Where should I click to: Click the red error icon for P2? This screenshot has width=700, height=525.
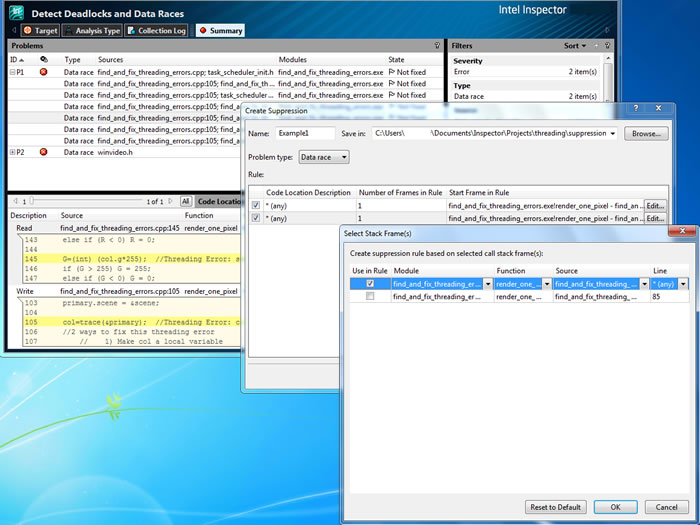pyautogui.click(x=44, y=152)
